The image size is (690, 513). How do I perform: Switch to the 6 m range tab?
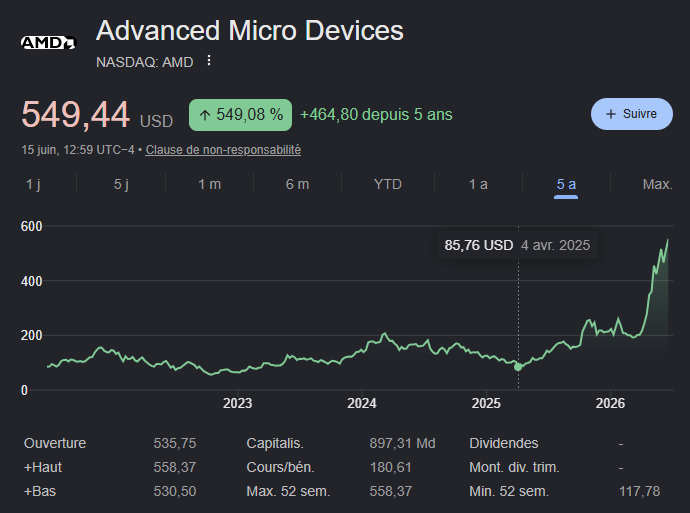pos(297,184)
